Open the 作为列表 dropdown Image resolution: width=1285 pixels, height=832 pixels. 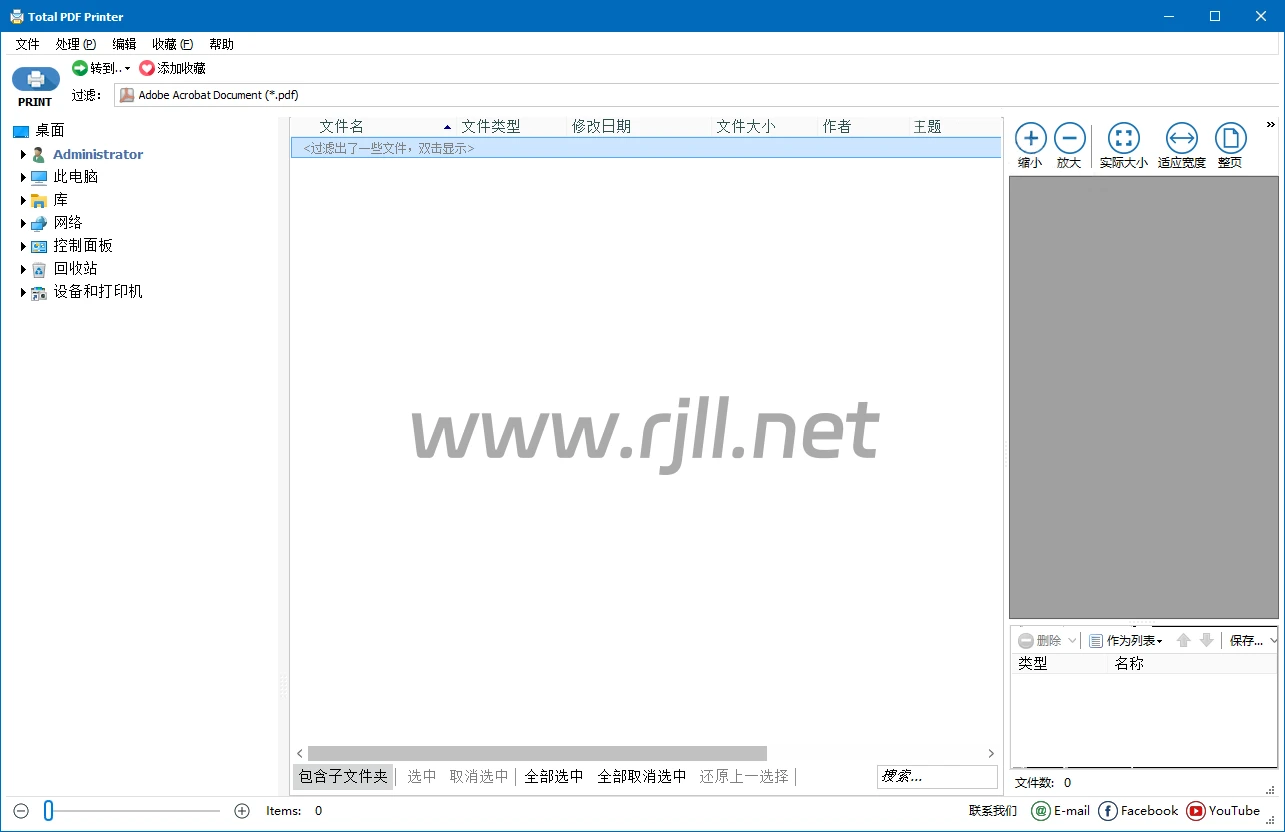1126,641
